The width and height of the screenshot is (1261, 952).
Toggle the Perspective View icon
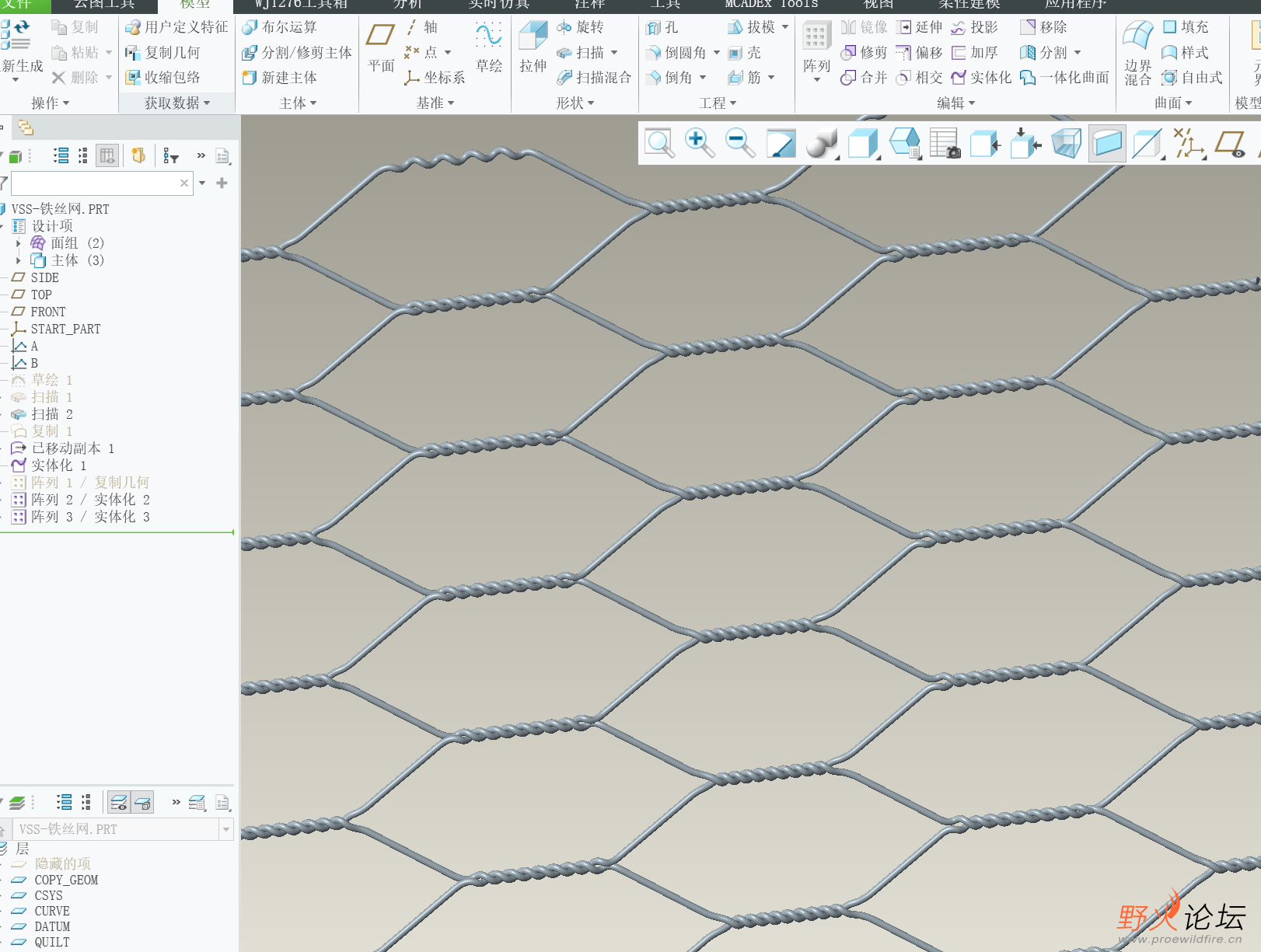point(1067,144)
